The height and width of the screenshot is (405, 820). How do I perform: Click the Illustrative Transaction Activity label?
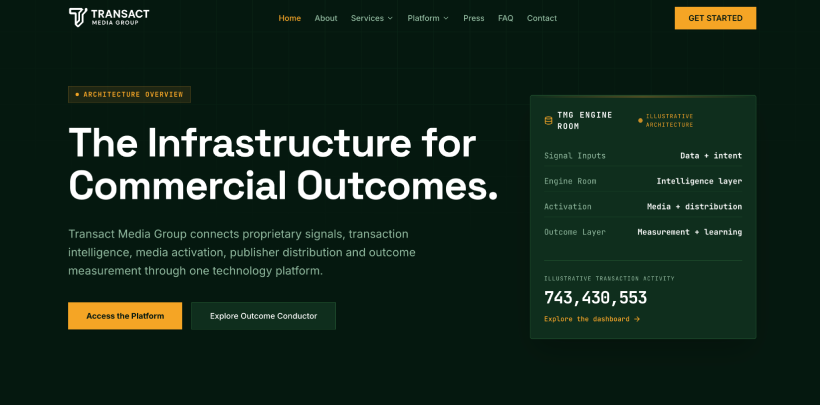click(609, 278)
